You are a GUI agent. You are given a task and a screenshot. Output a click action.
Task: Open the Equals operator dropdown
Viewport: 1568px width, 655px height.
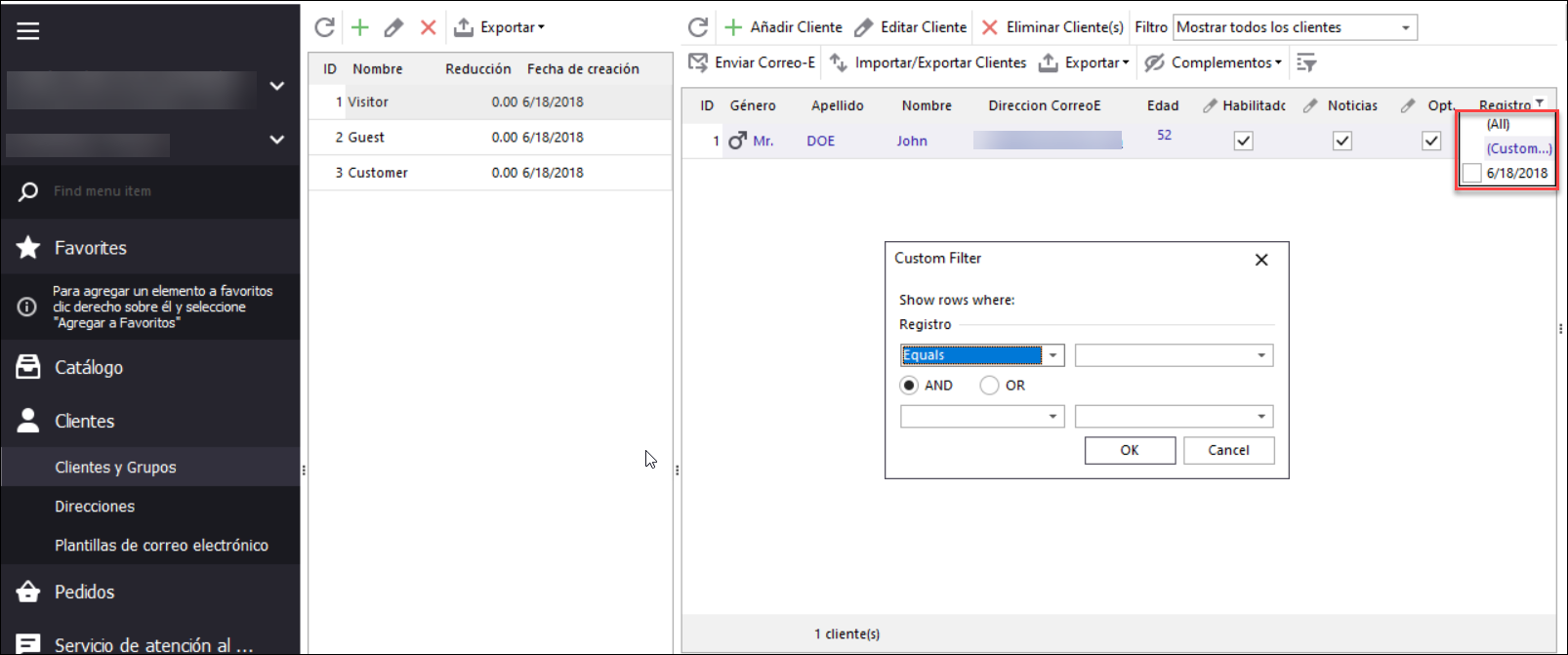click(1052, 355)
